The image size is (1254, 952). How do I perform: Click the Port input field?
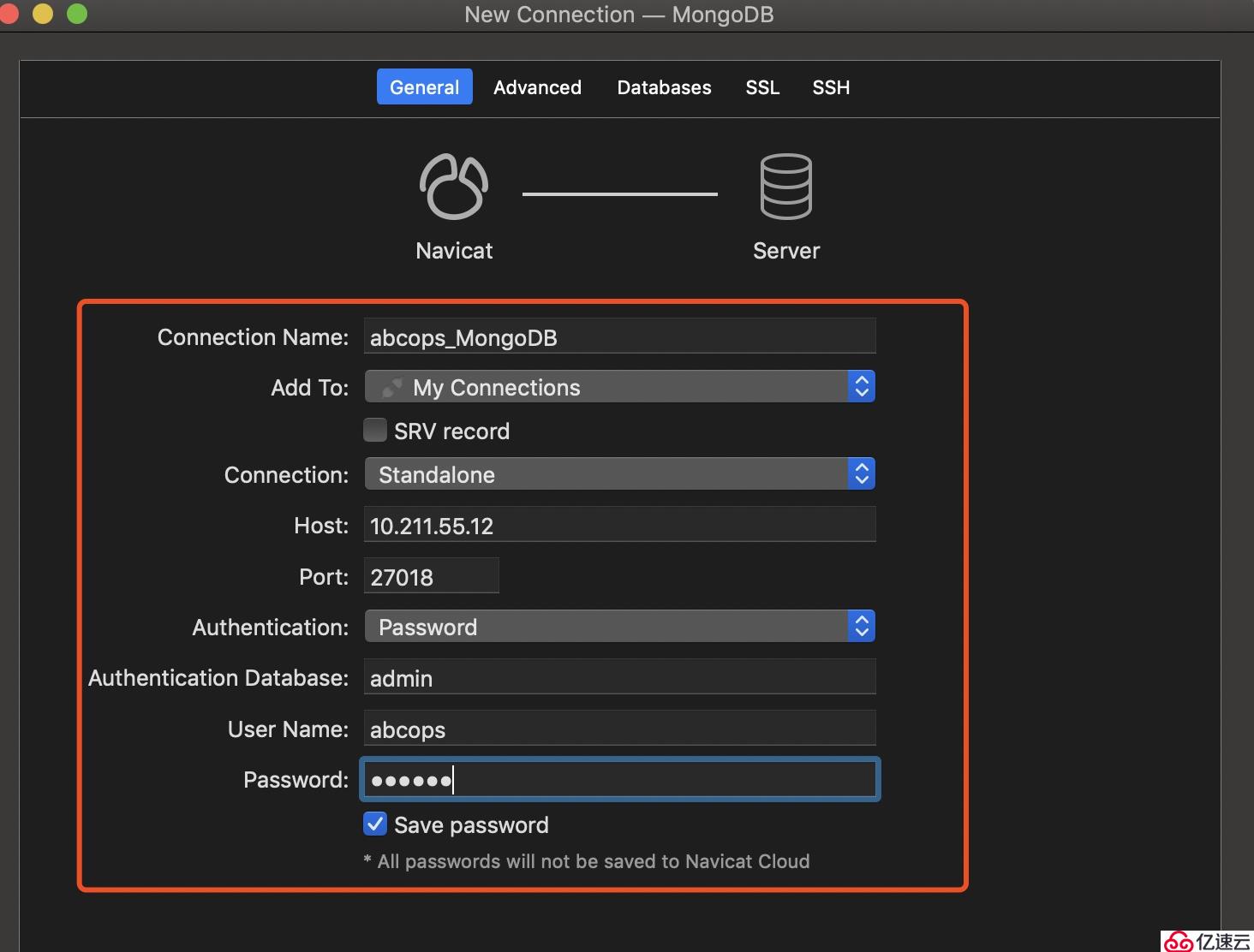click(432, 576)
